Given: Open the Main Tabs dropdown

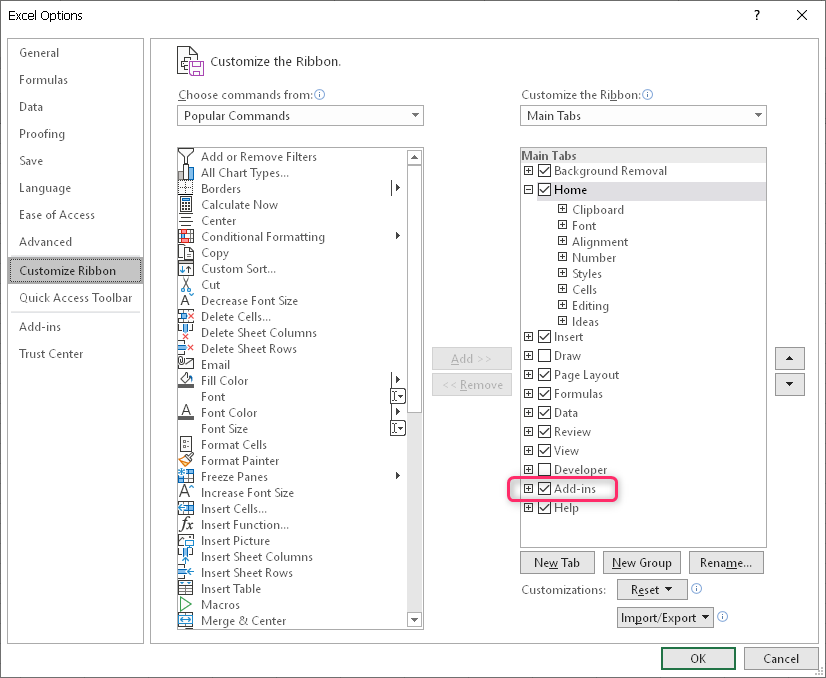Looking at the screenshot, I should click(643, 115).
